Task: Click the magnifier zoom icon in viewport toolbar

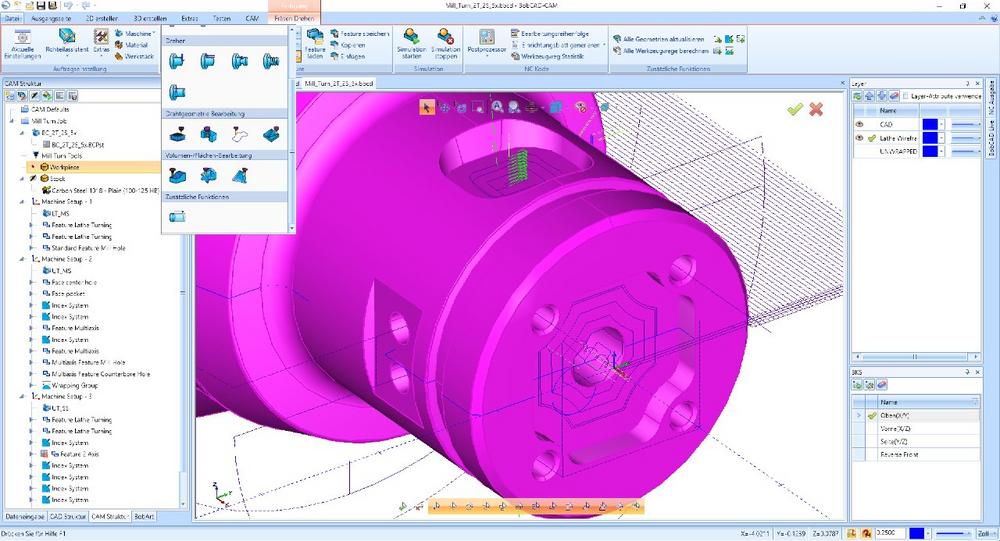Action: click(x=497, y=107)
